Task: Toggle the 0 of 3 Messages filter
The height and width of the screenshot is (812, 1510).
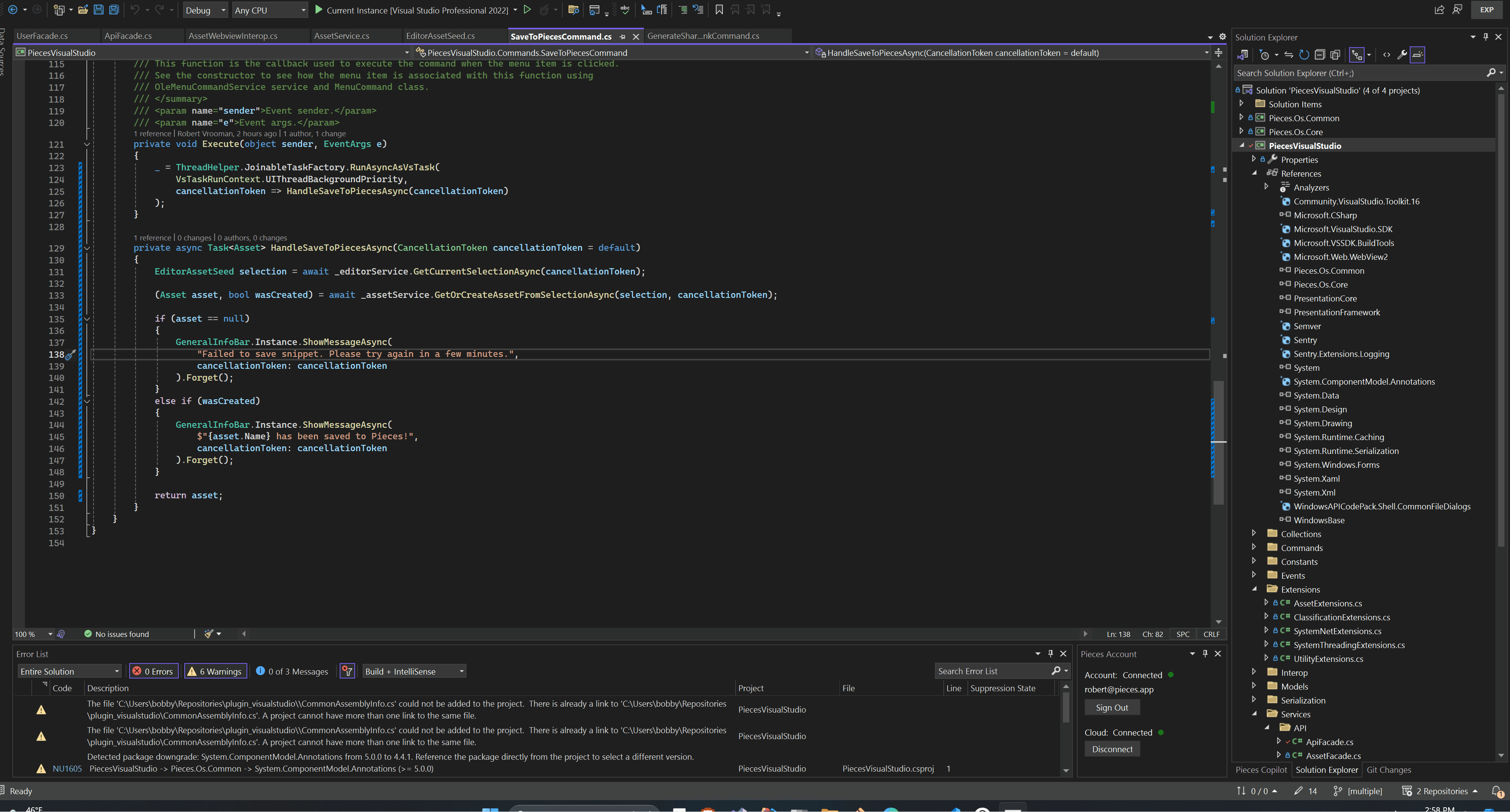Action: (x=292, y=671)
